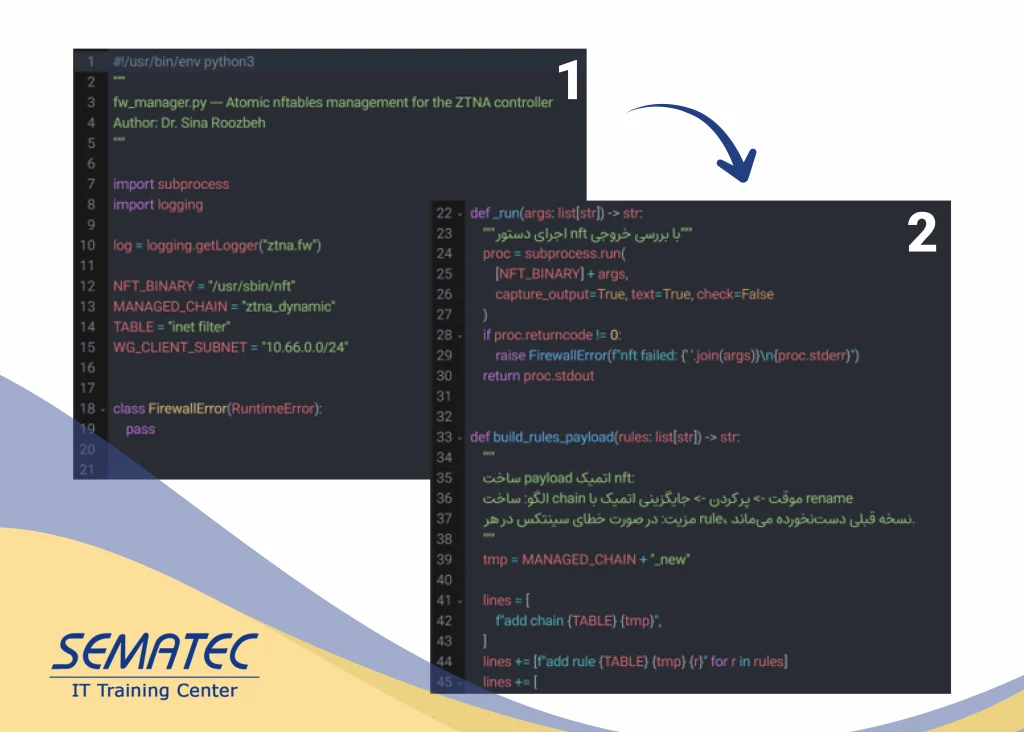Click the NFT_BINARY = "/usr/sbin/nft" assignment
Viewport: 1024px width, 732px height.
(204, 286)
